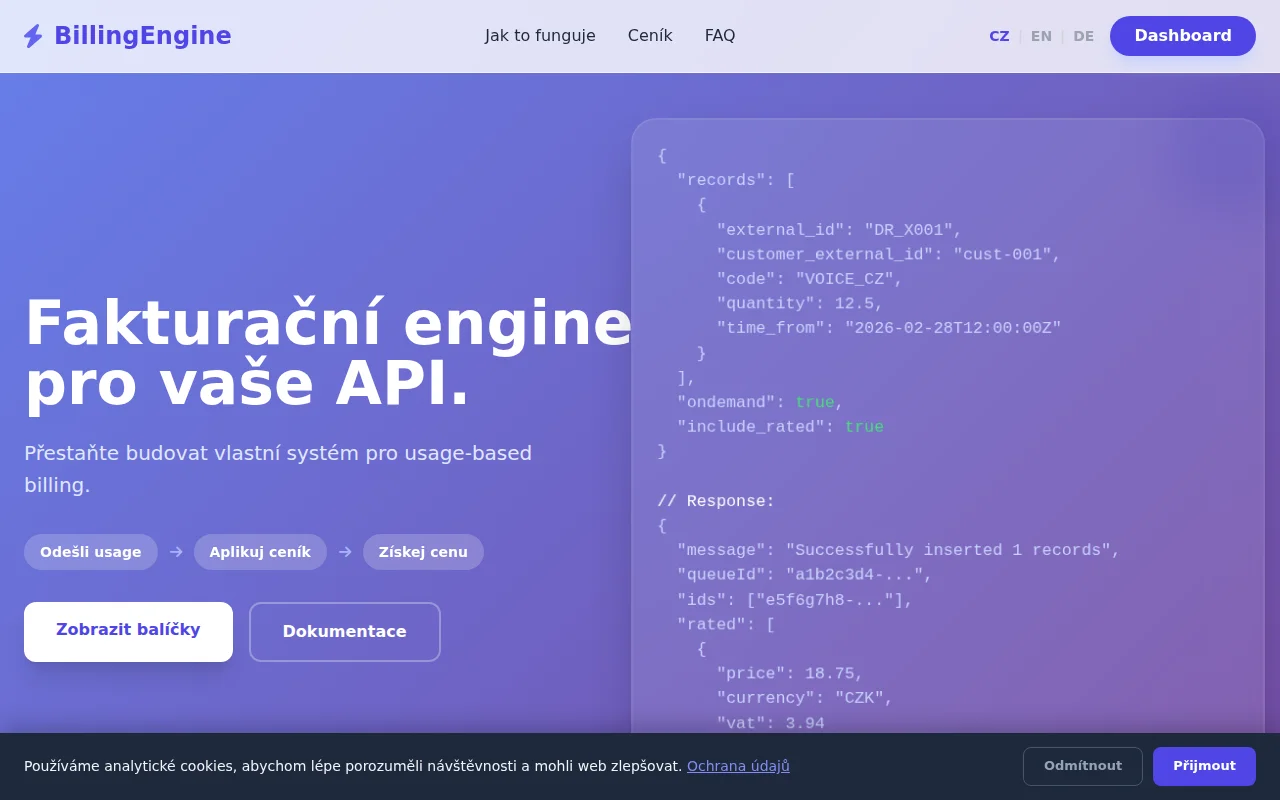Select the 'Získej cenu' step pill

click(x=423, y=552)
